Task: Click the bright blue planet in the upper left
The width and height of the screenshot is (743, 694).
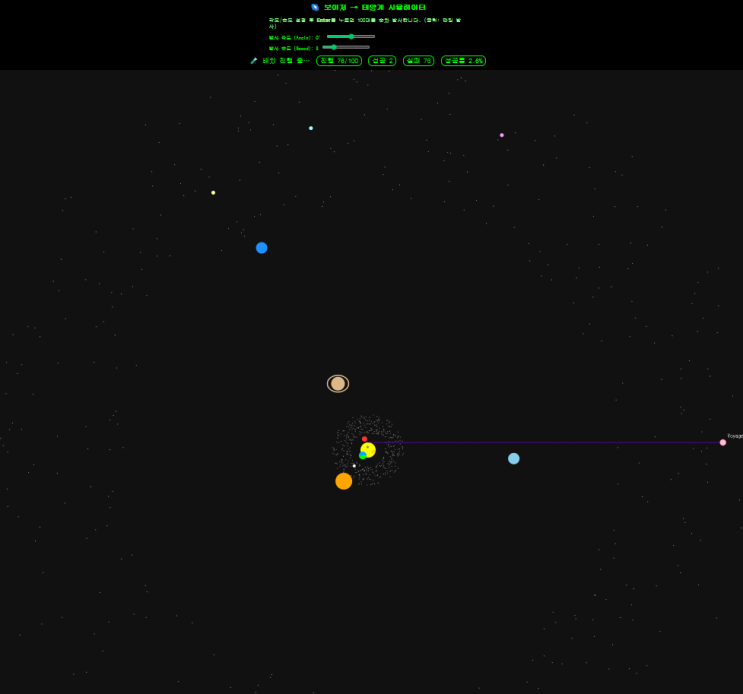Action: coord(262,248)
